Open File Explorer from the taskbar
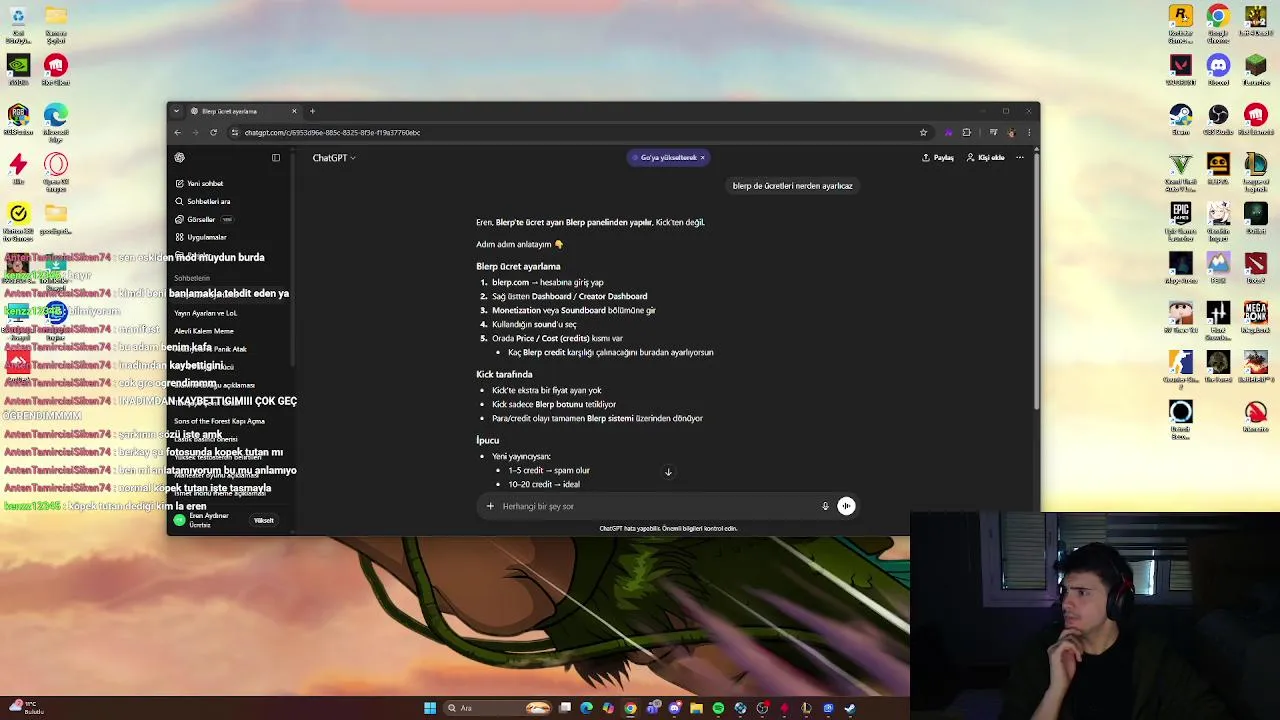This screenshot has height=720, width=1280. click(x=696, y=708)
